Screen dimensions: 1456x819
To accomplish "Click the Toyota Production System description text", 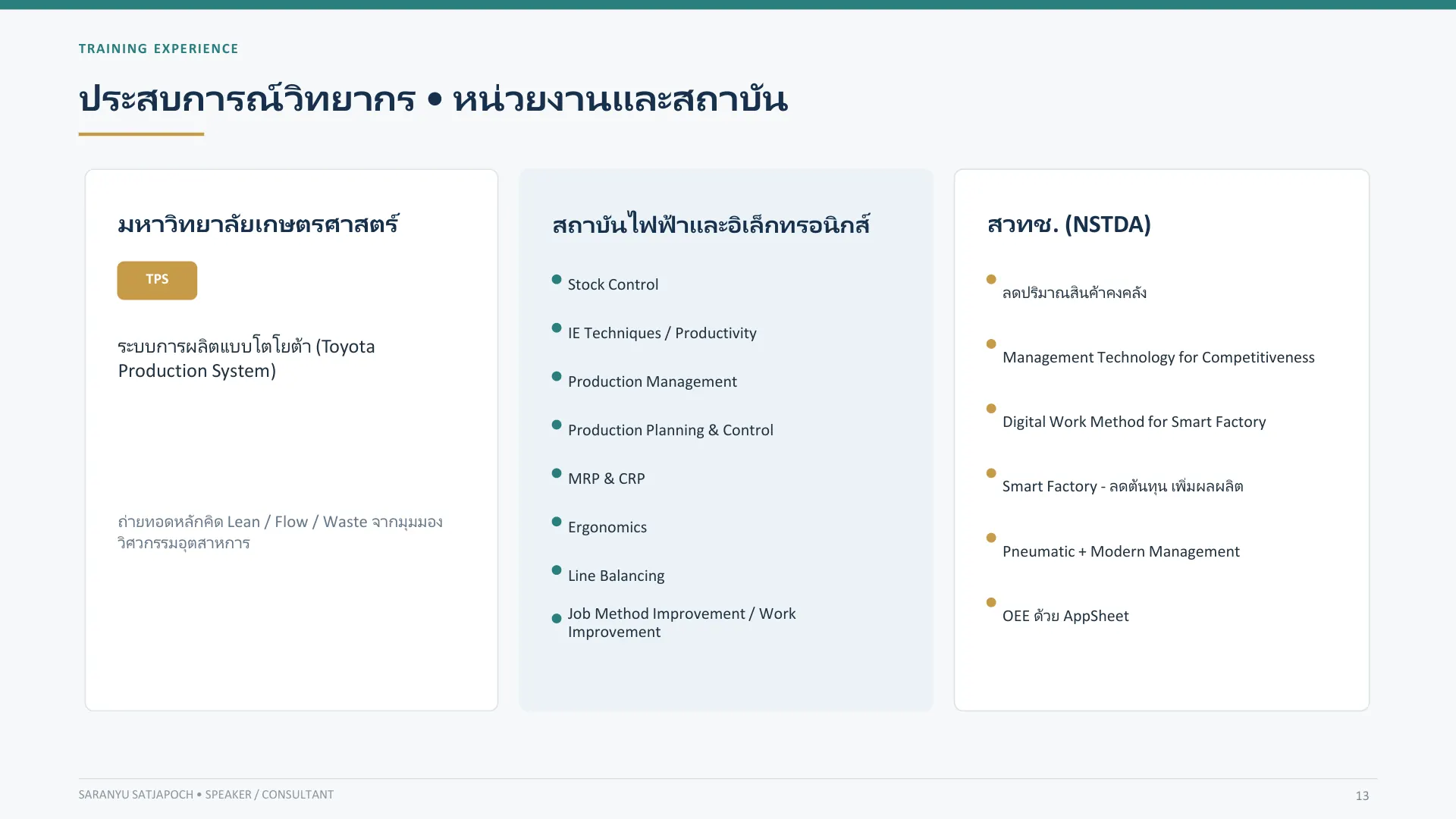I will point(246,359).
